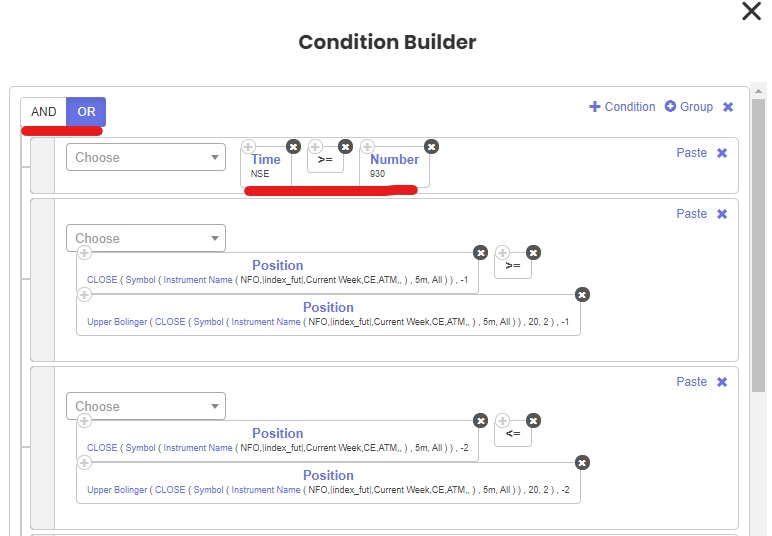Click the plus icon on the Time block
The image size is (772, 536).
pos(249,147)
